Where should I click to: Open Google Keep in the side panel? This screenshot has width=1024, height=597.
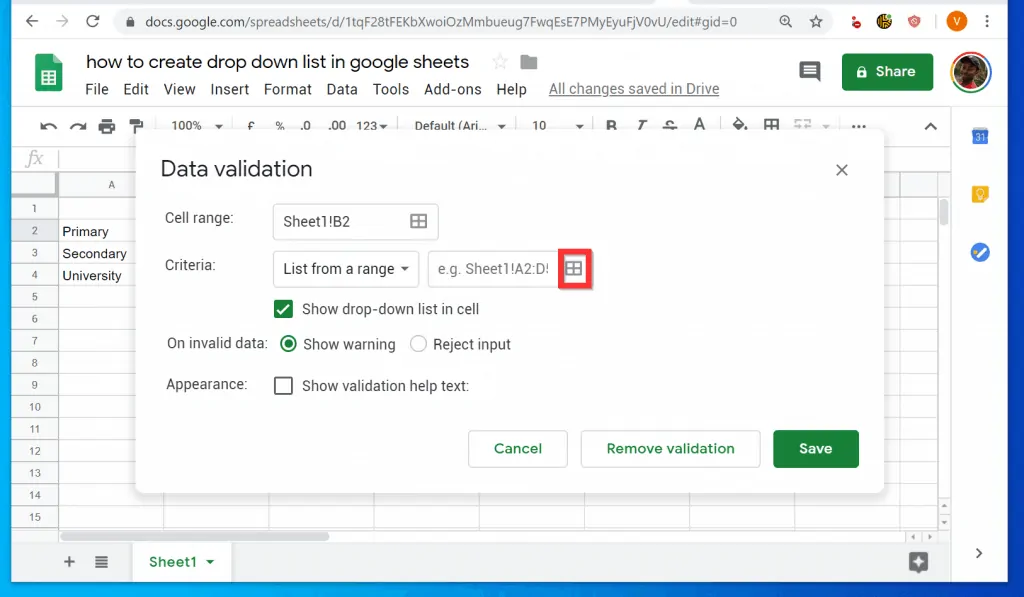click(x=980, y=195)
